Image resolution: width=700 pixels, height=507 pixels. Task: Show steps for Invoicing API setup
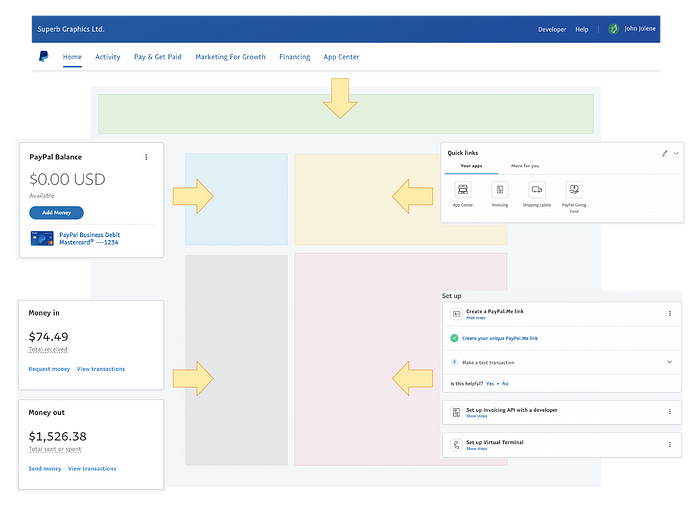coord(477,416)
